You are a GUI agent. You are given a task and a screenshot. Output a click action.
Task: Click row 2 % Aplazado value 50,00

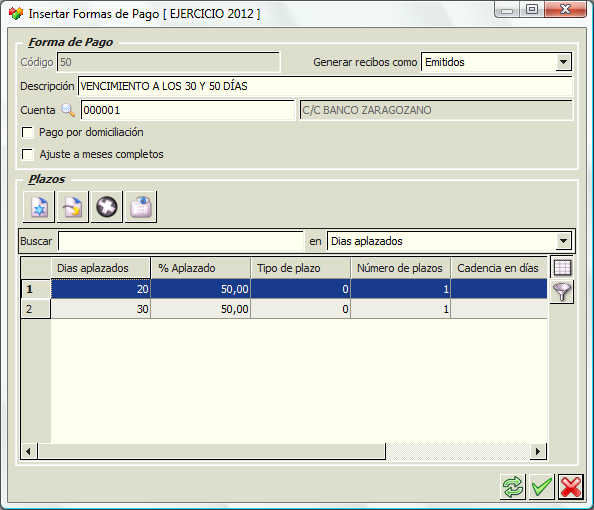pos(201,309)
